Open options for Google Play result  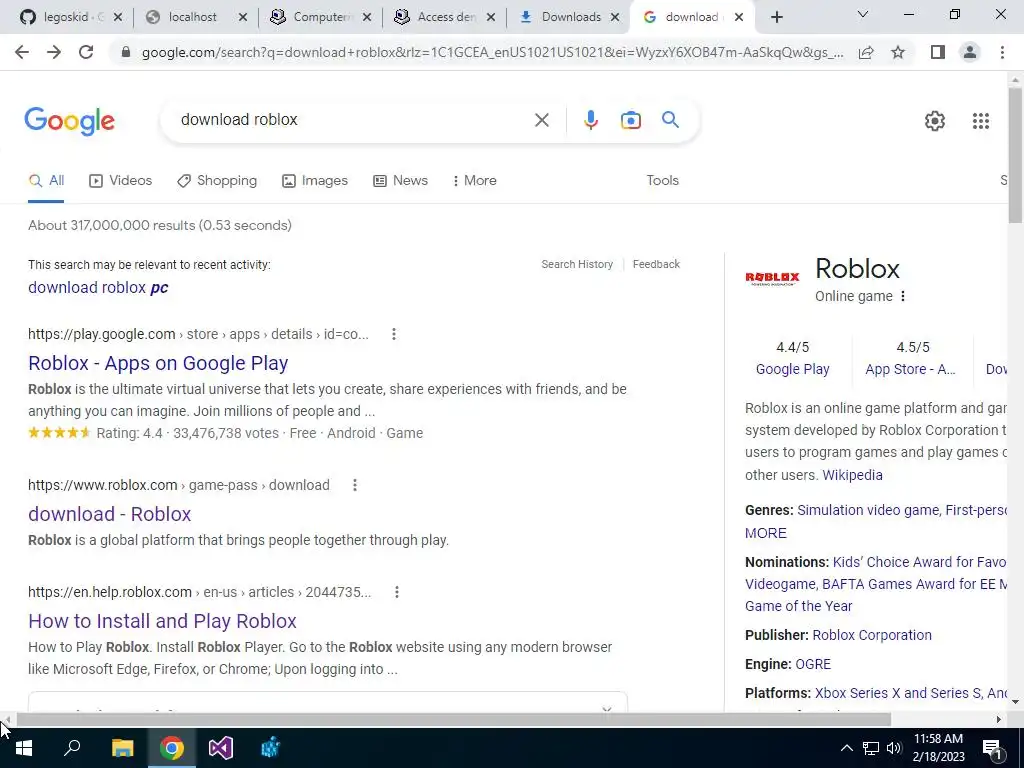pos(394,334)
